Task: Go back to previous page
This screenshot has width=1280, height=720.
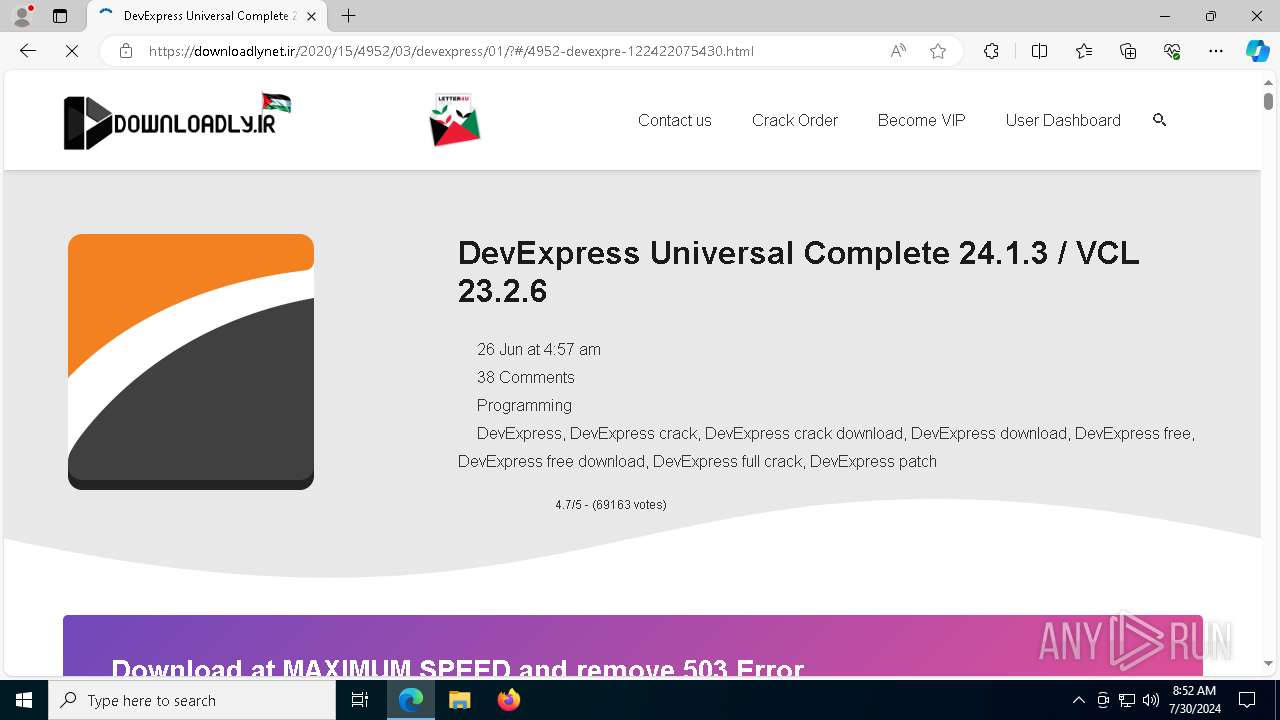Action: (x=28, y=51)
